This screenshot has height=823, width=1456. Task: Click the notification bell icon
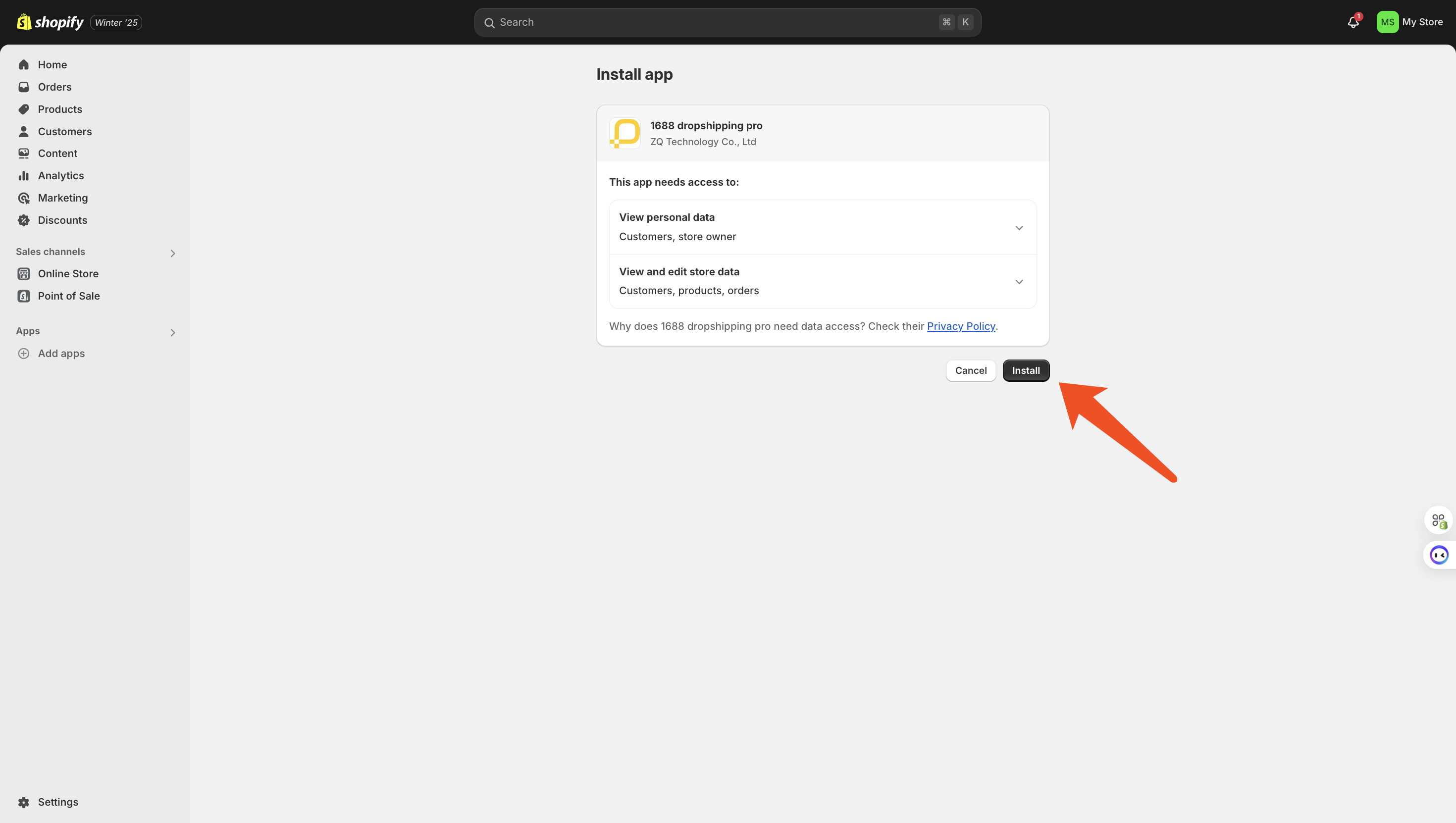coord(1352,22)
